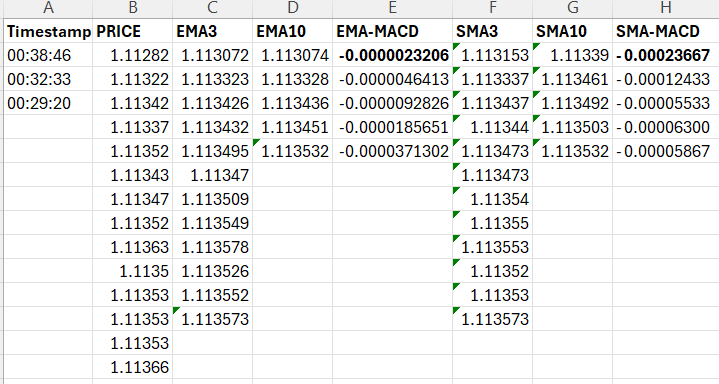719x384 pixels.
Task: Select EMA-MACD cell -0.0000046413
Action: point(393,79)
